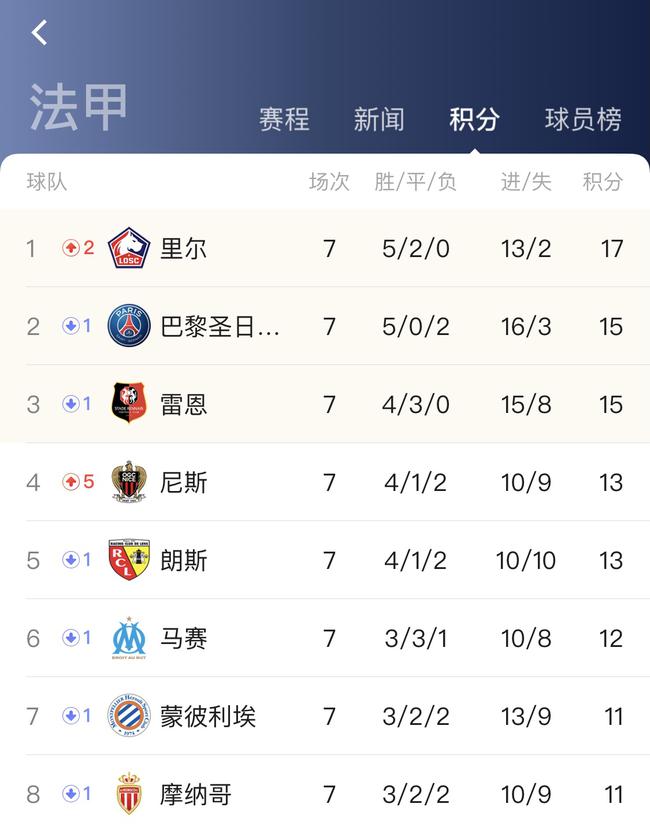Select the Montpellier club badge
The image size is (650, 826).
(129, 715)
